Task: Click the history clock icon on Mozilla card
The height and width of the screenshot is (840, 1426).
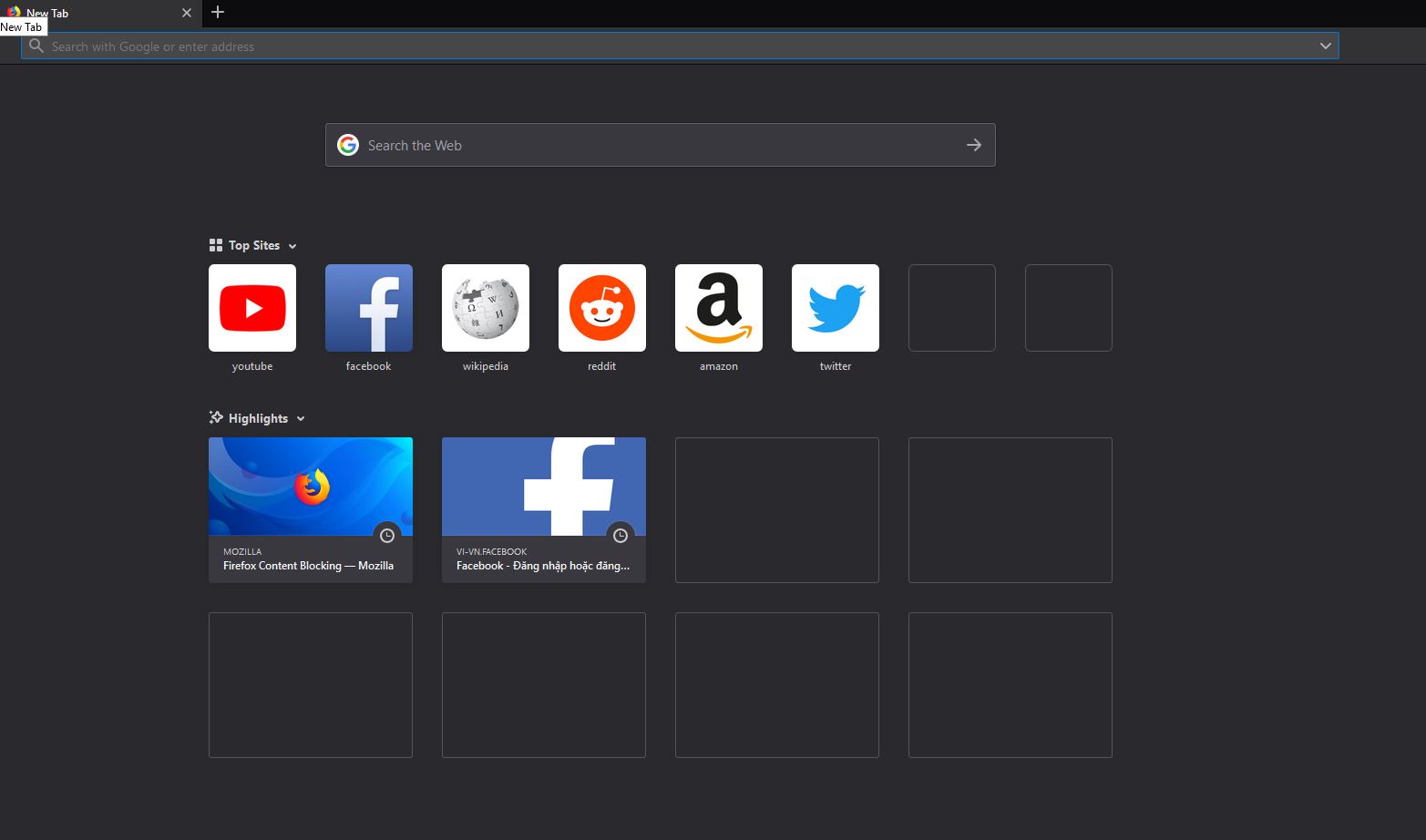Action: tap(387, 536)
